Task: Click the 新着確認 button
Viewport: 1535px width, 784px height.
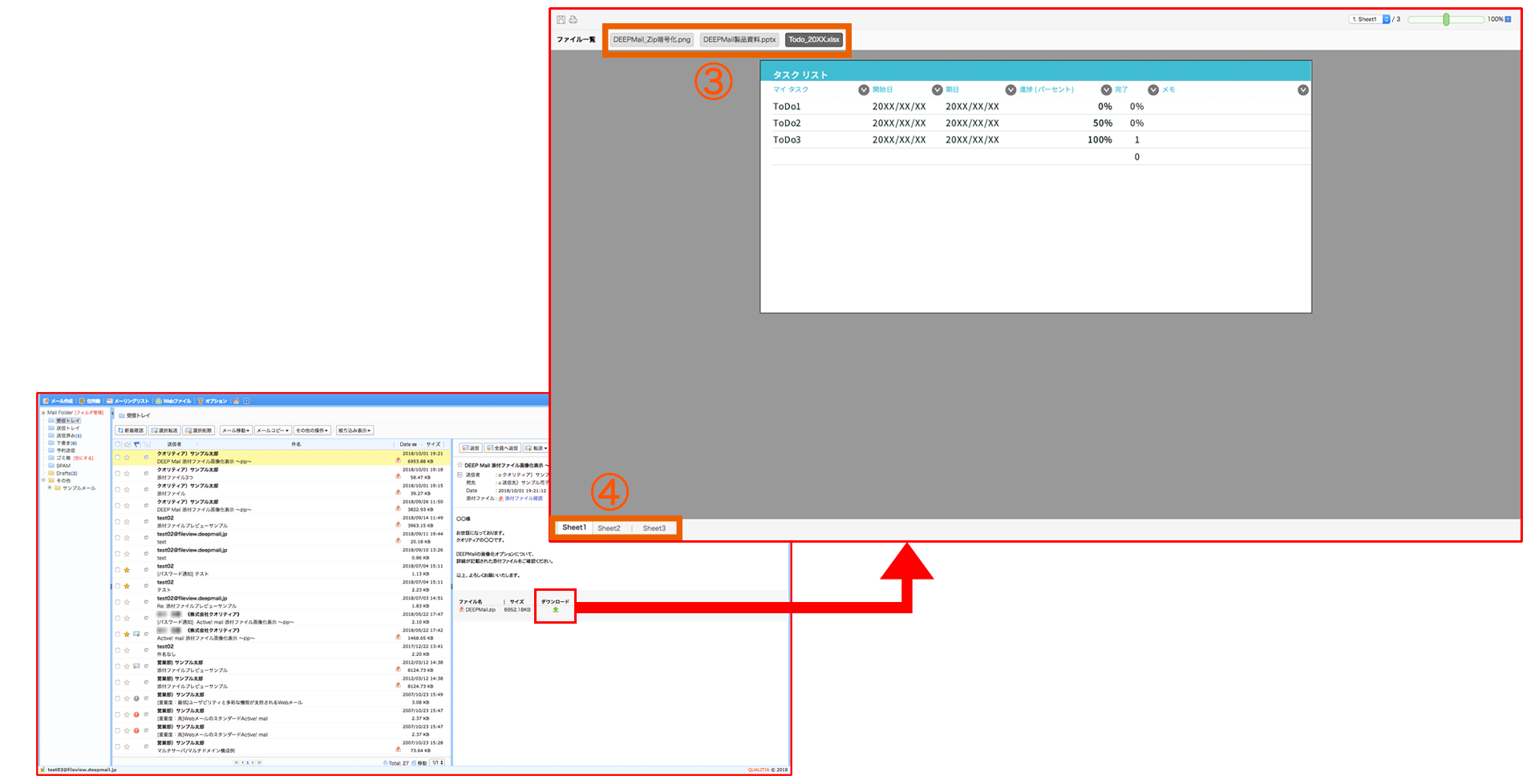Action: point(131,430)
